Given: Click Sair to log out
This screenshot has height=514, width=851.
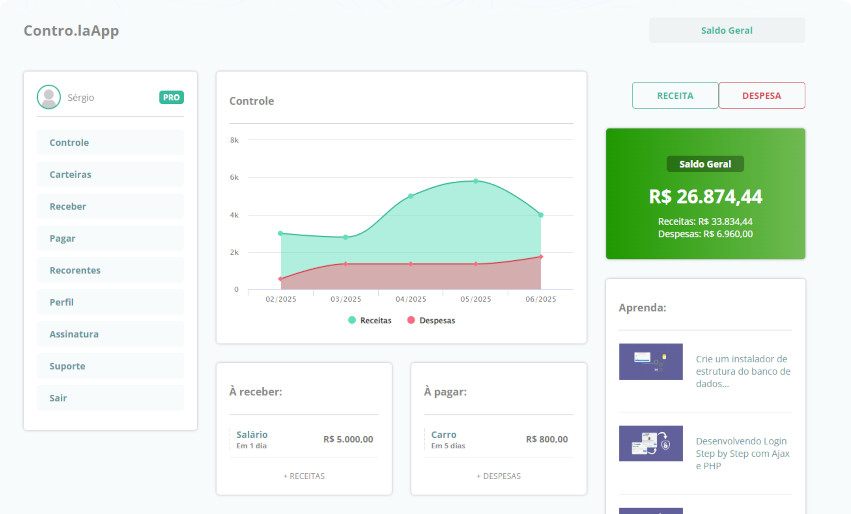Looking at the screenshot, I should [x=110, y=398].
